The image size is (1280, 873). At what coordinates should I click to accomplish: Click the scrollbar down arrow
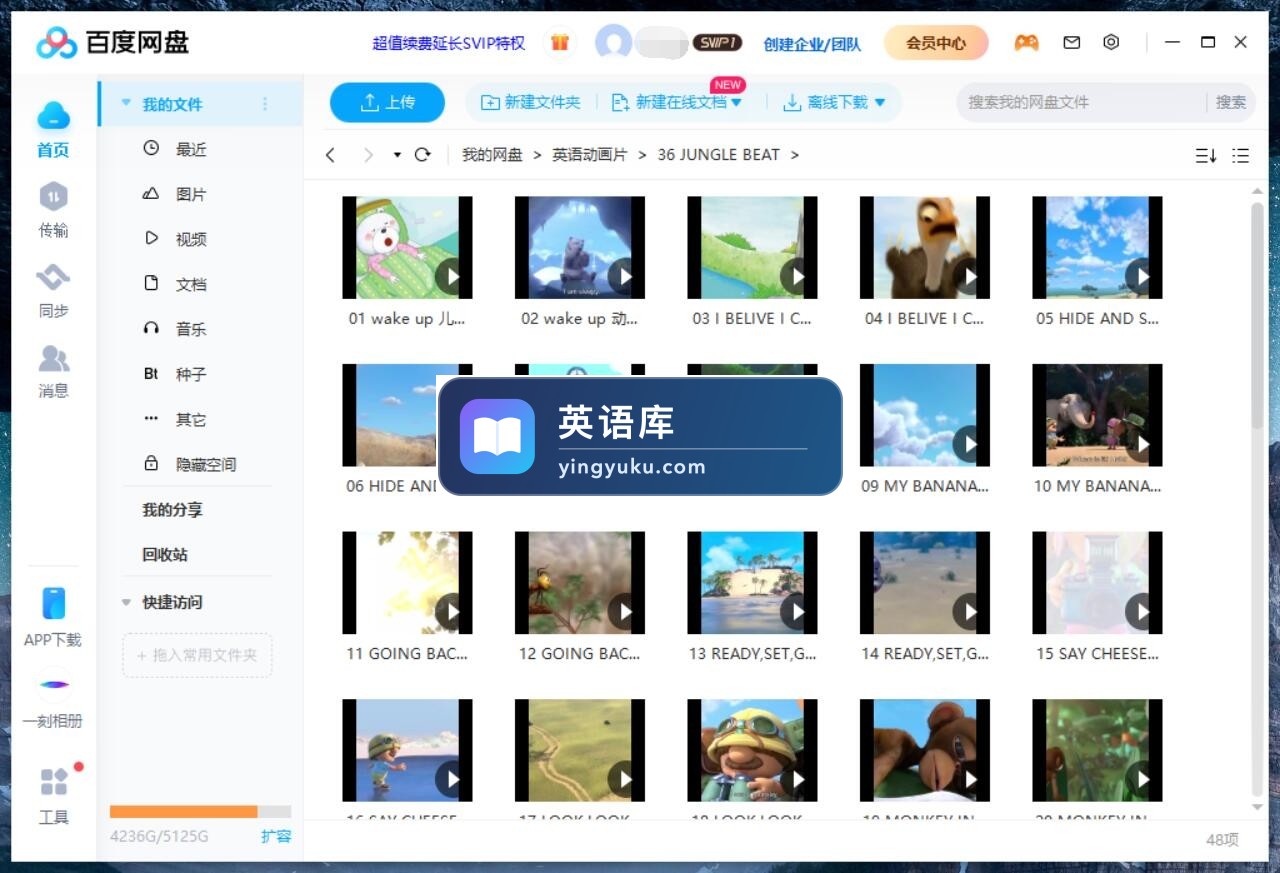pyautogui.click(x=1258, y=807)
